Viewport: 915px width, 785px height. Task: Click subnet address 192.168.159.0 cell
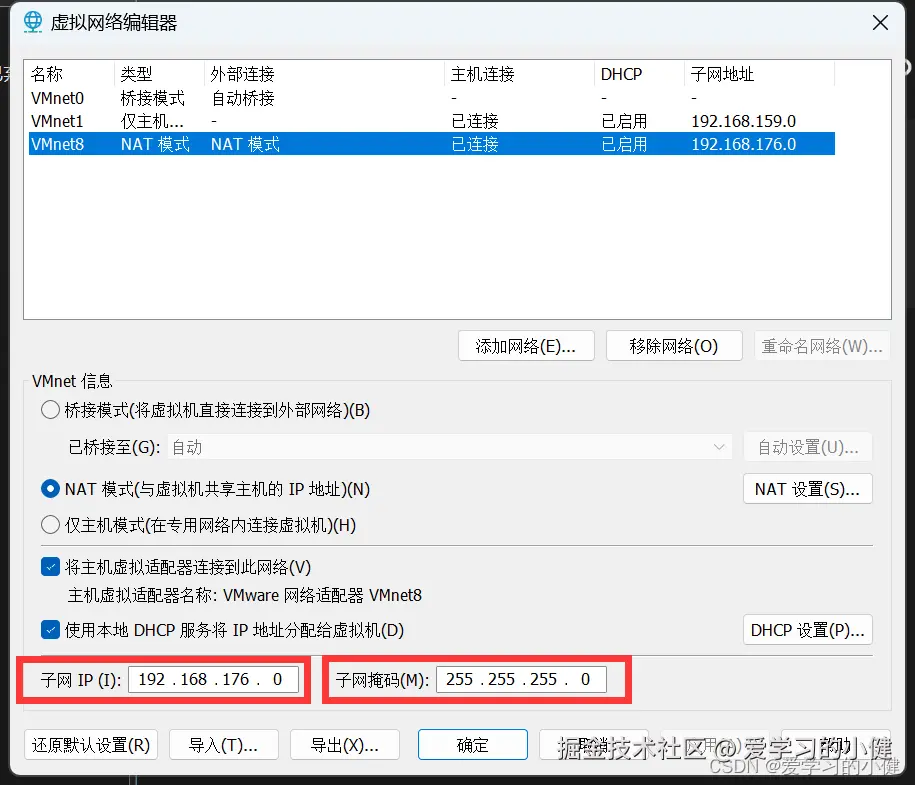(743, 121)
